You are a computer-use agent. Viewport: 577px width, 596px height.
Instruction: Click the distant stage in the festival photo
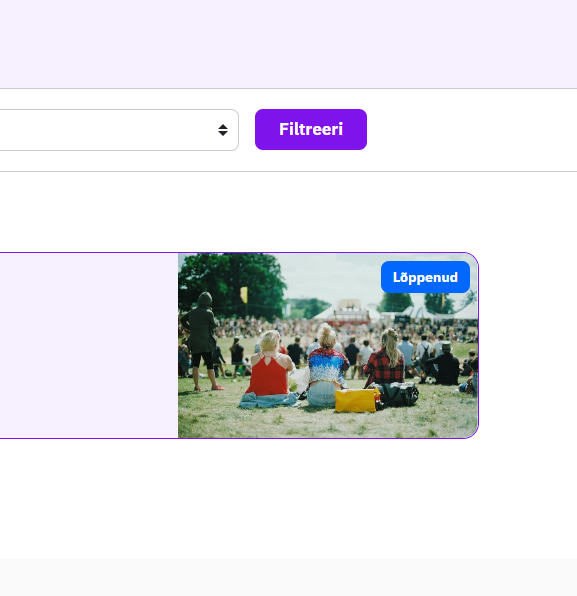point(350,312)
